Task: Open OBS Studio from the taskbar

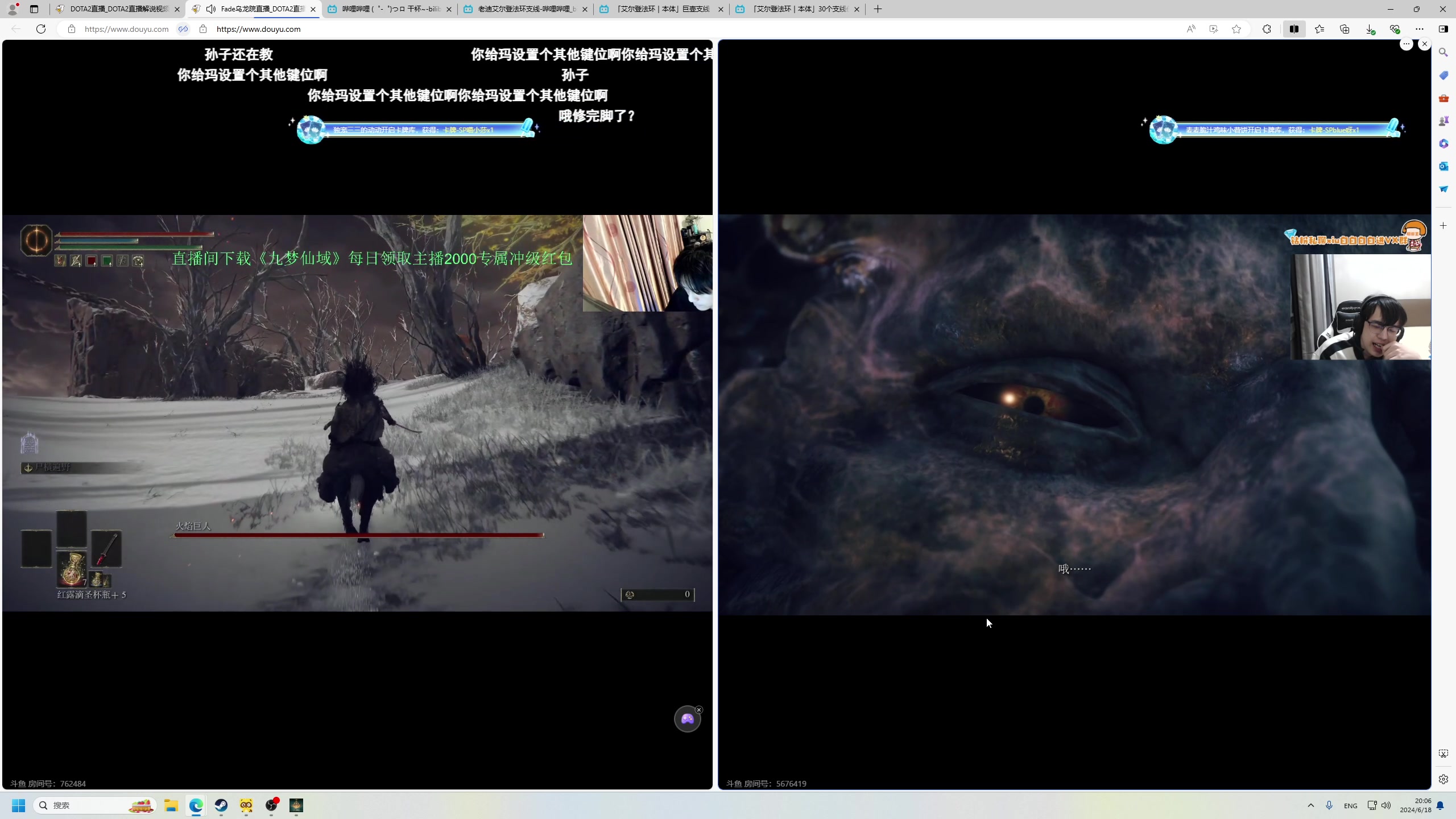Action: click(271, 805)
